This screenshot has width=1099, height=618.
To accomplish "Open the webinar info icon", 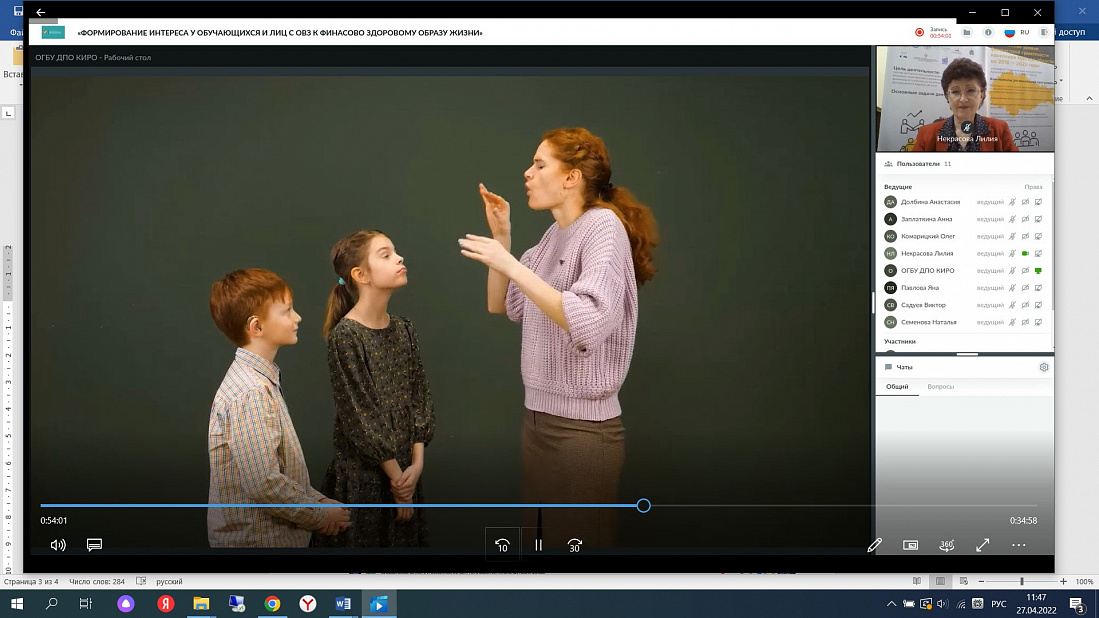I will [x=988, y=32].
